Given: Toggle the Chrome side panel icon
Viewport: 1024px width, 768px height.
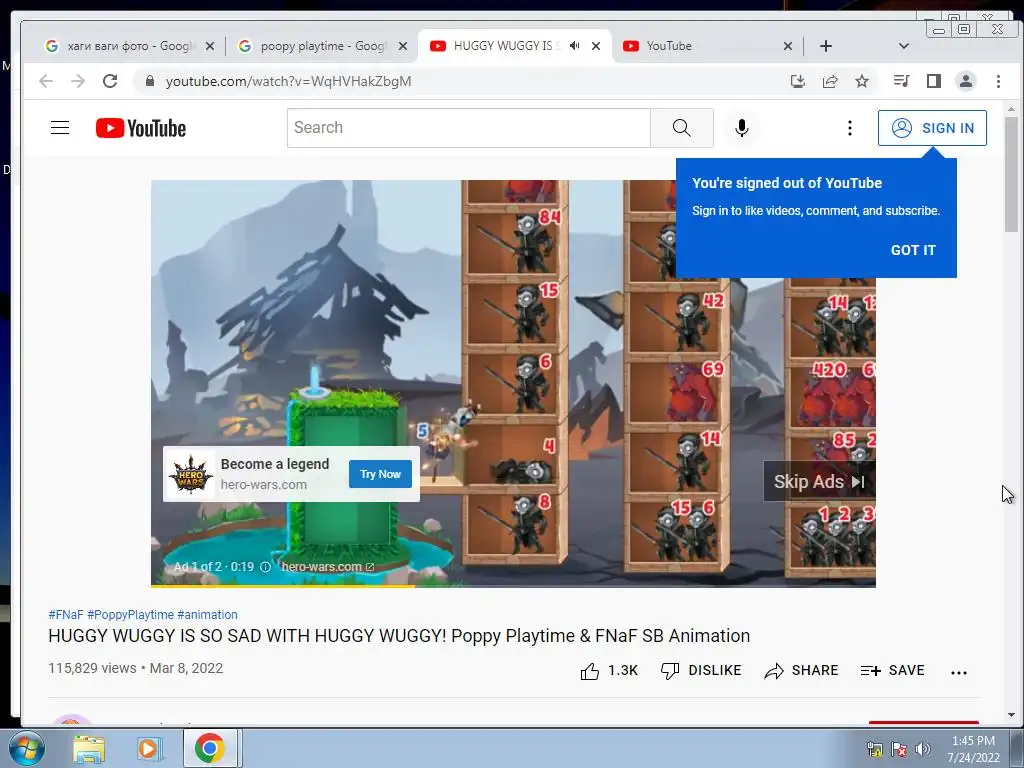Looking at the screenshot, I should click(934, 81).
